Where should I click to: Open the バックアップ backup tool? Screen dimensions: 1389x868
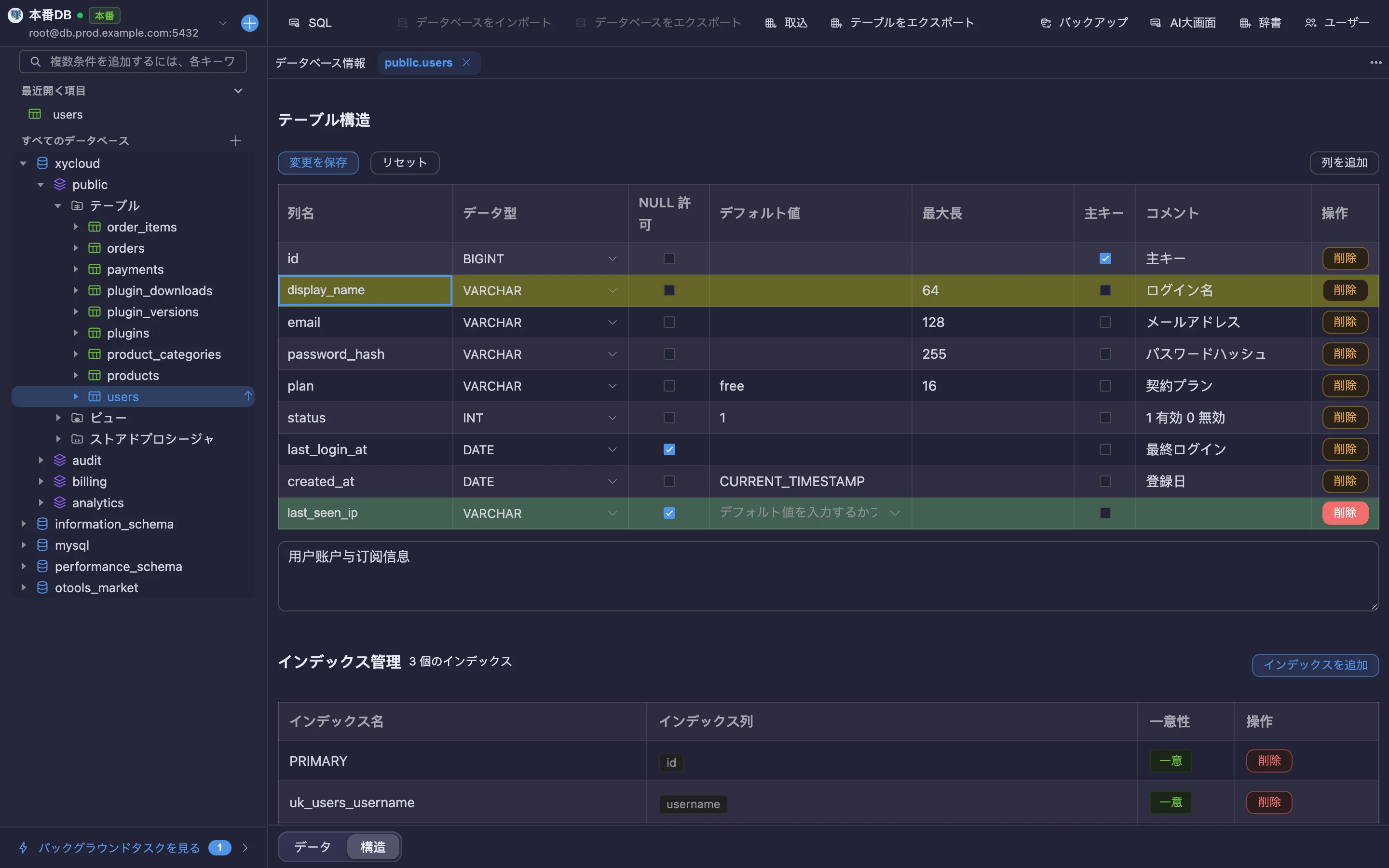[x=1084, y=23]
